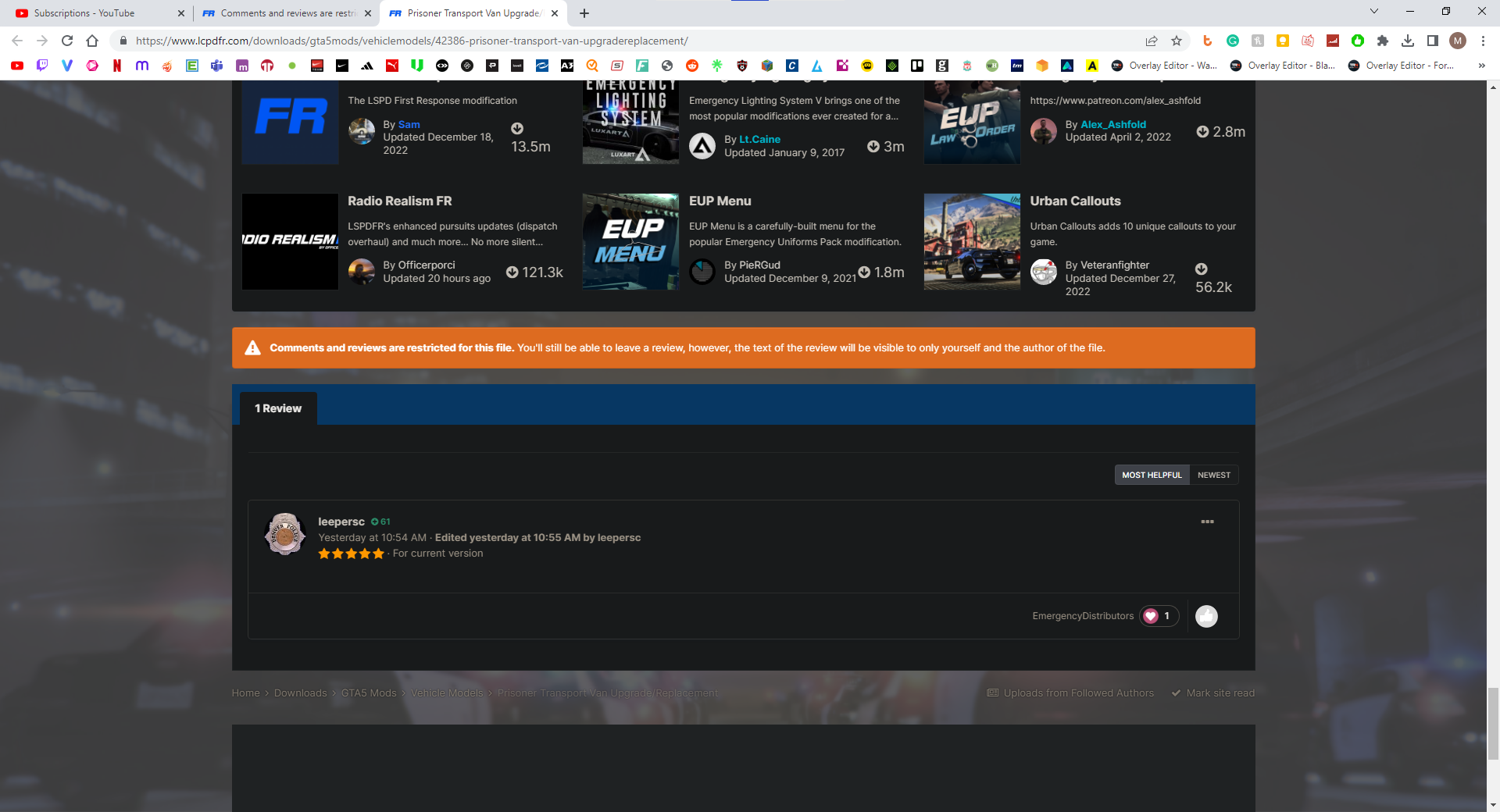Open Chrome downloads tray
The width and height of the screenshot is (1500, 812).
pos(1408,41)
